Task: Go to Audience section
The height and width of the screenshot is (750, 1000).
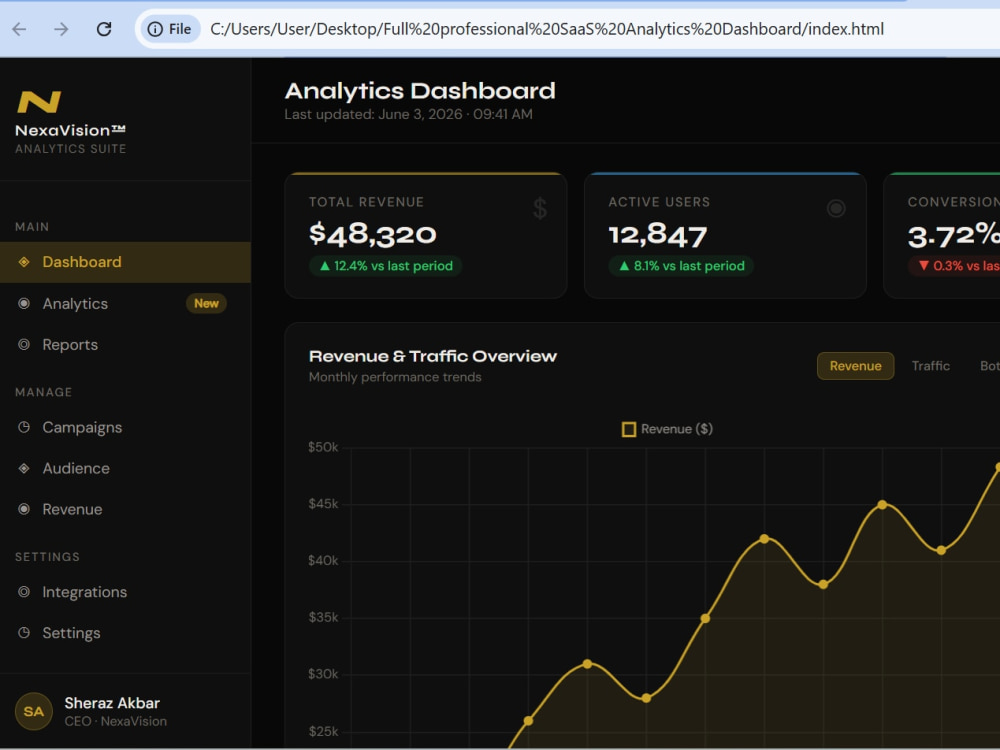Action: [125, 468]
